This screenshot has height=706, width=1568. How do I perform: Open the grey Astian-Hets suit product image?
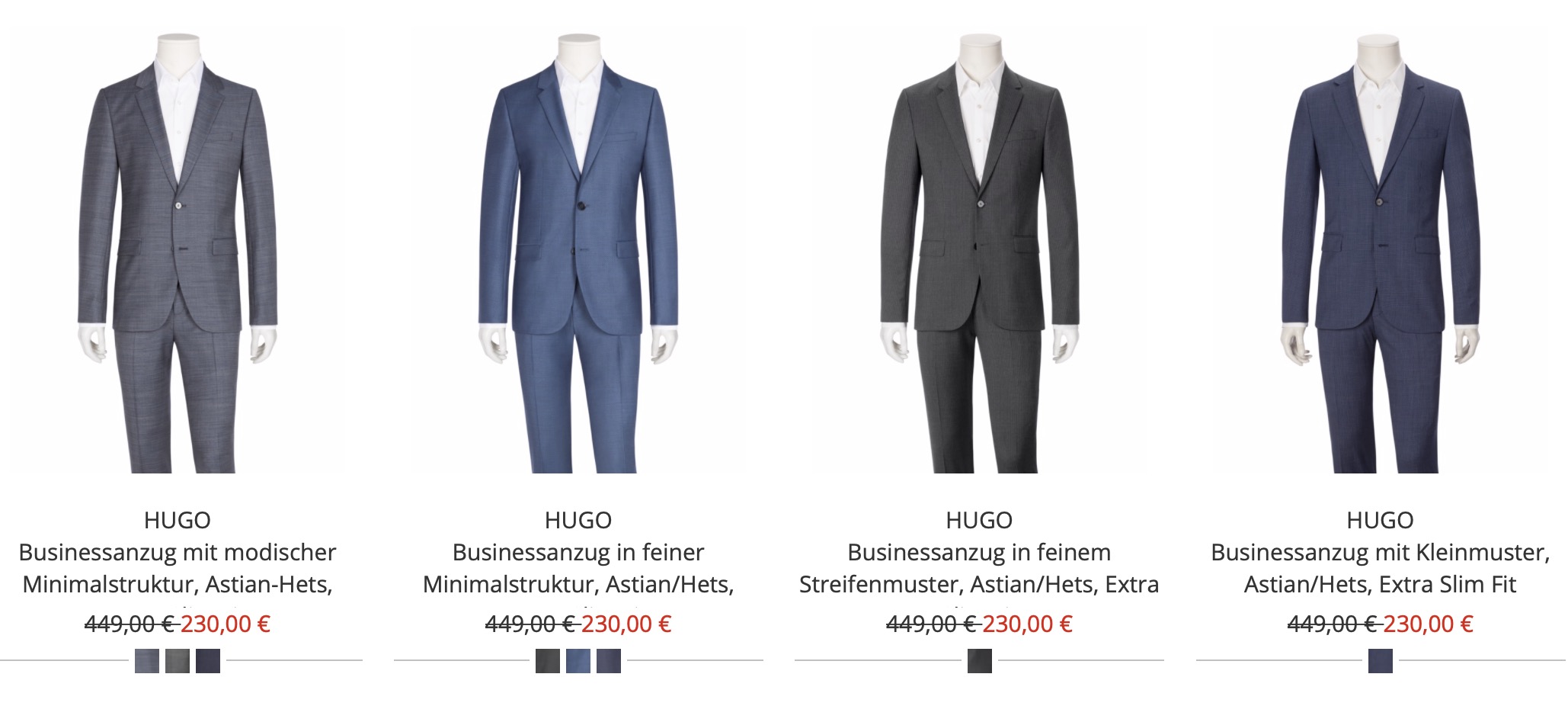point(178,252)
